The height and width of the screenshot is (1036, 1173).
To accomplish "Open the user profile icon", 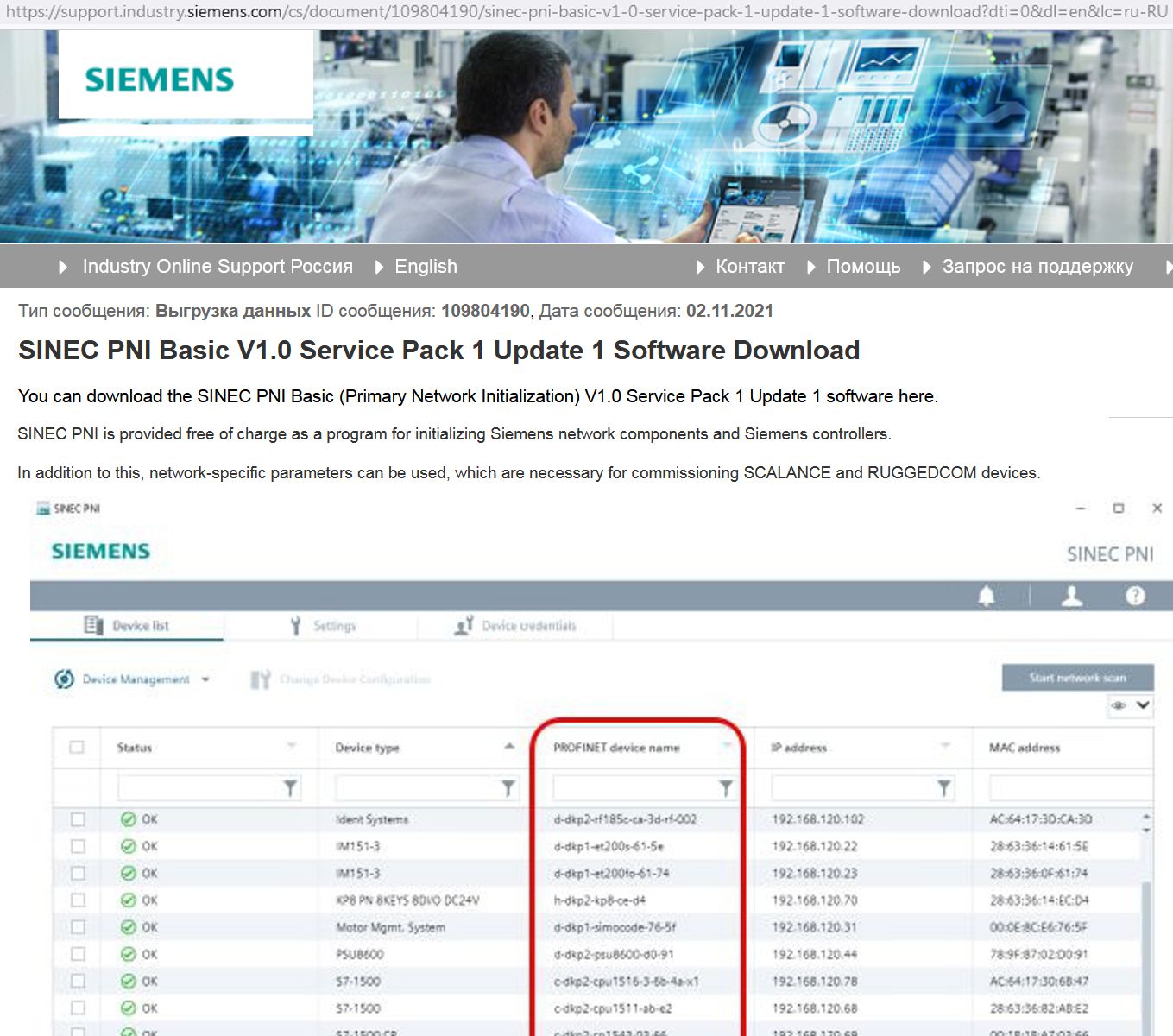I will click(1071, 596).
